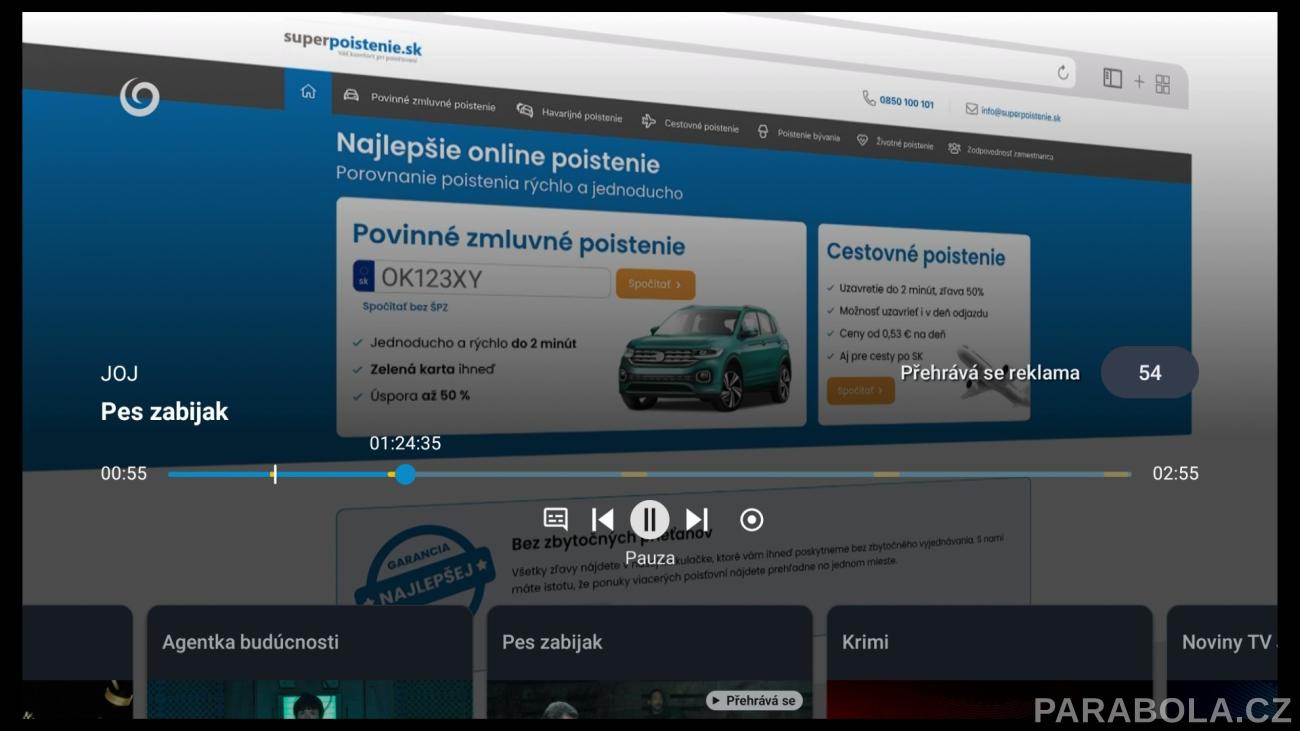Click the 54 ad countdown pill
Image resolution: width=1300 pixels, height=731 pixels.
click(1150, 373)
